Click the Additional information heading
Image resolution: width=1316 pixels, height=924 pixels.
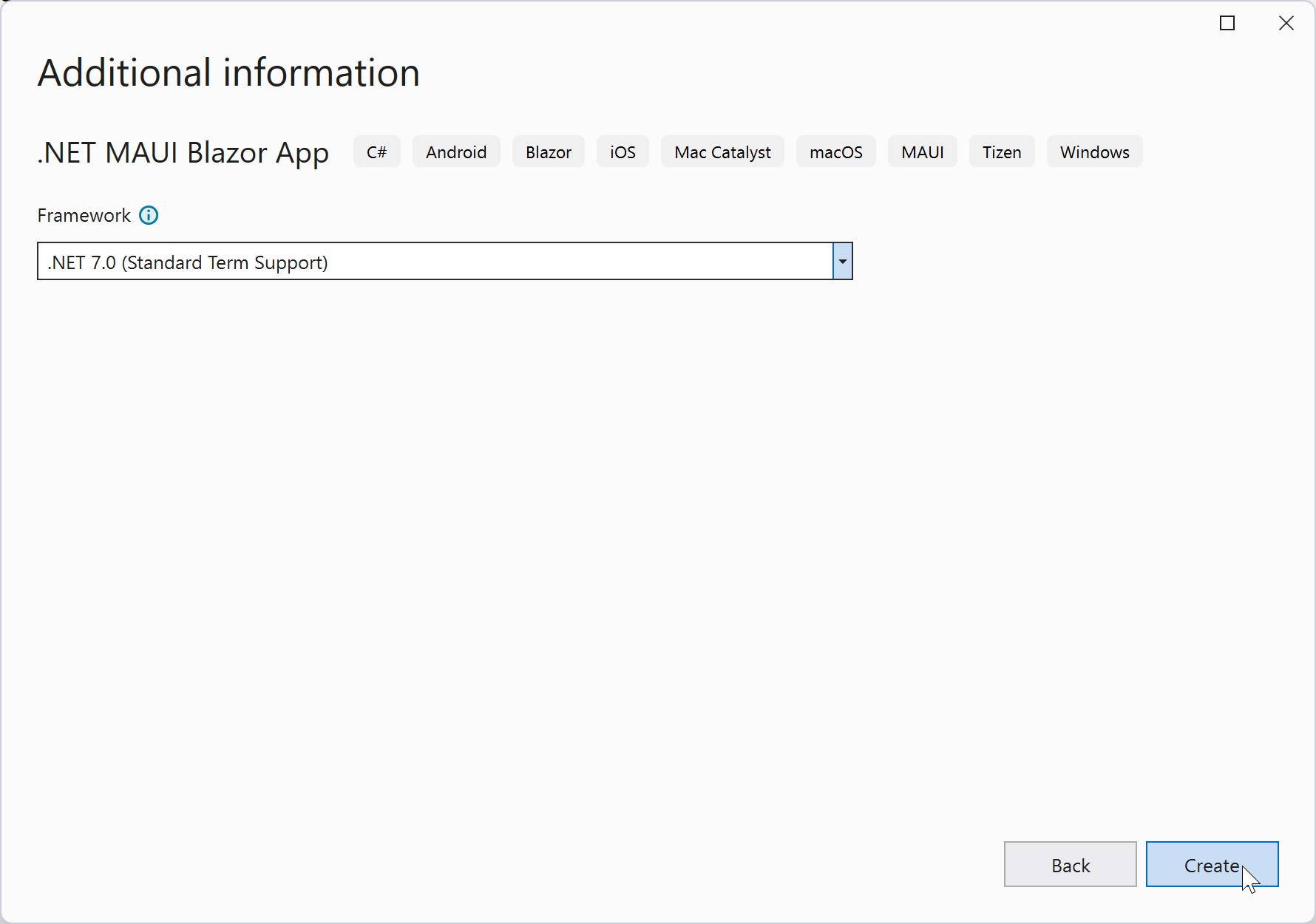228,73
